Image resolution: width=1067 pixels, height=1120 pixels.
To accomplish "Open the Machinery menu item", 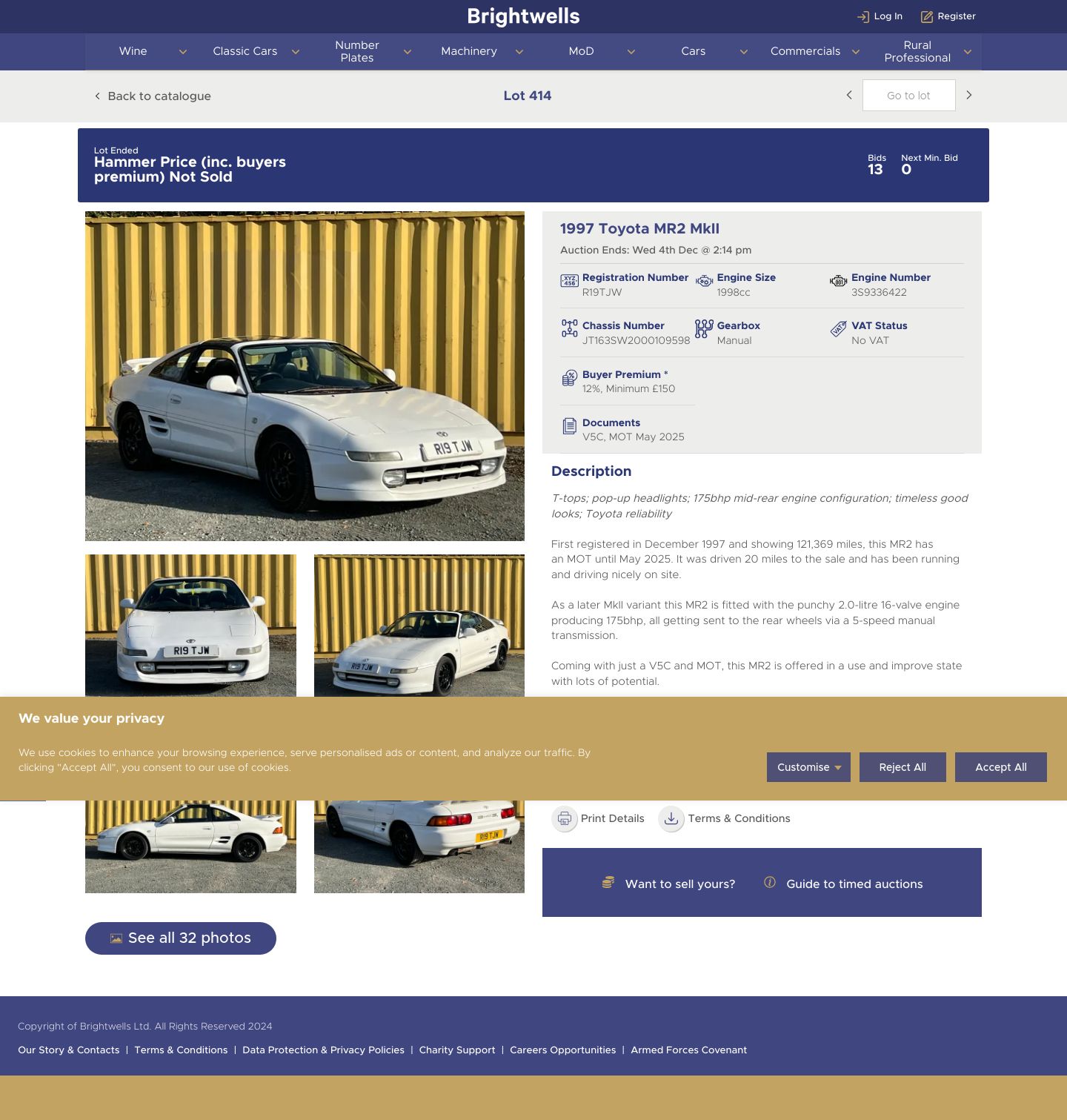I will (469, 51).
